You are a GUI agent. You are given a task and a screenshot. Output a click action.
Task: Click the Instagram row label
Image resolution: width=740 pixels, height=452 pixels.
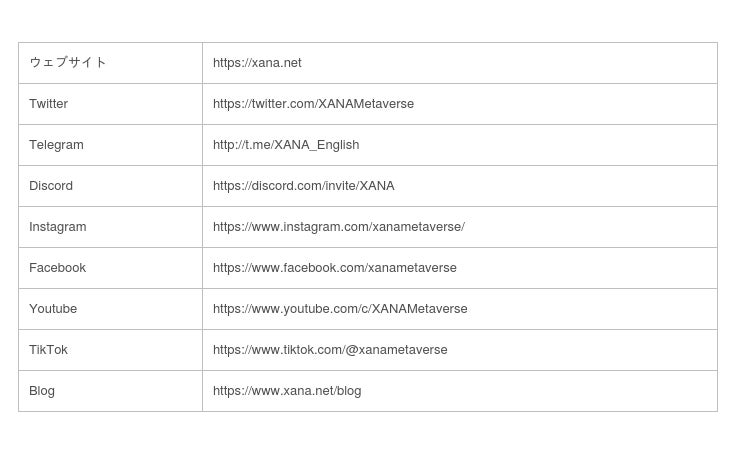tap(58, 227)
